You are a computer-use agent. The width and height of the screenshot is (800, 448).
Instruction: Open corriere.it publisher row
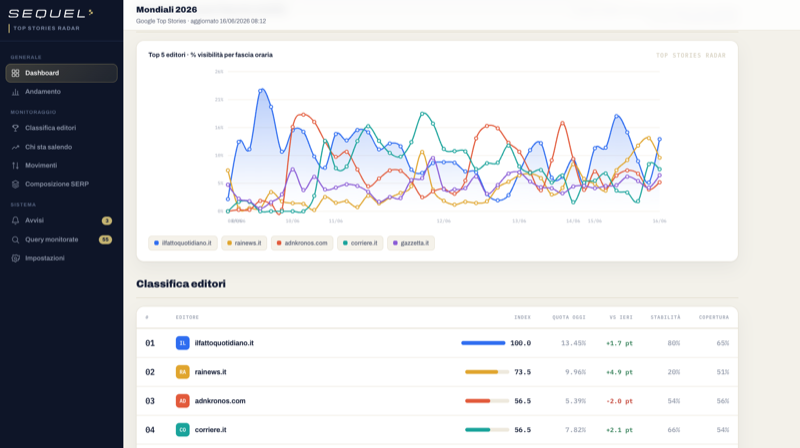click(437, 430)
